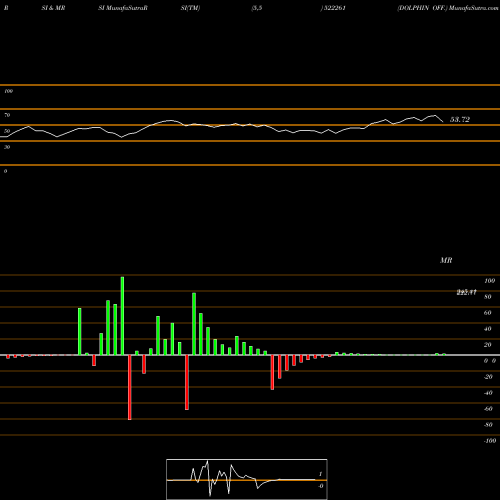Click the SI & MR header text
500x500 pixels.
[53, 8]
